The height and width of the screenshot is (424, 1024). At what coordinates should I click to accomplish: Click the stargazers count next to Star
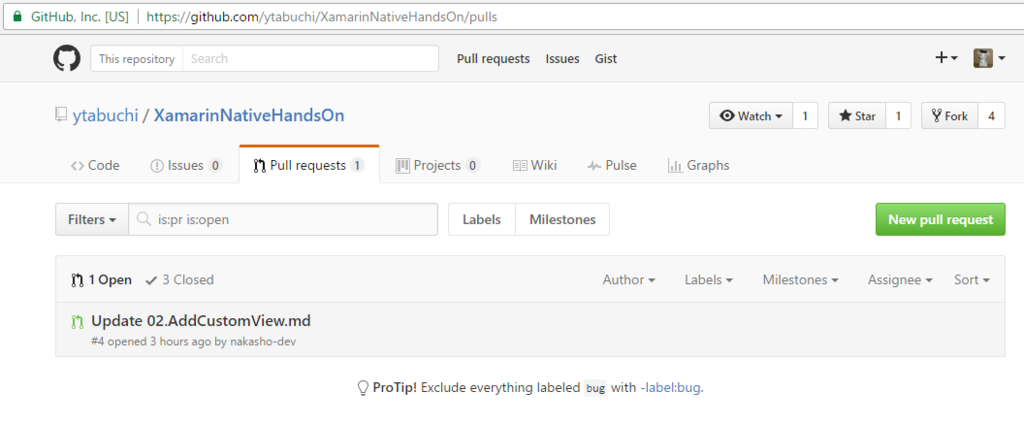(x=898, y=116)
